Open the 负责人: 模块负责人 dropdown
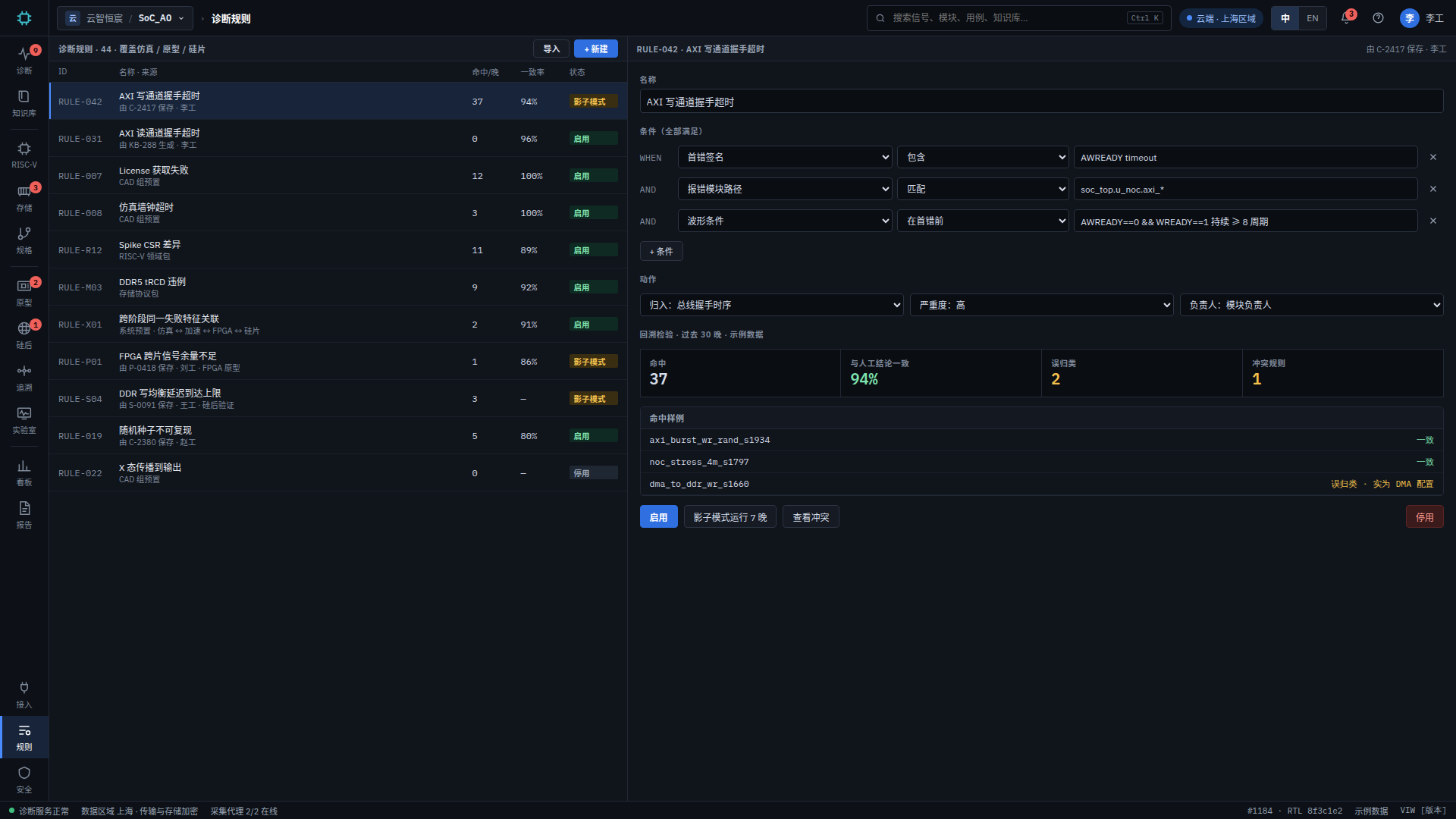This screenshot has width=1456, height=819. 1311,305
